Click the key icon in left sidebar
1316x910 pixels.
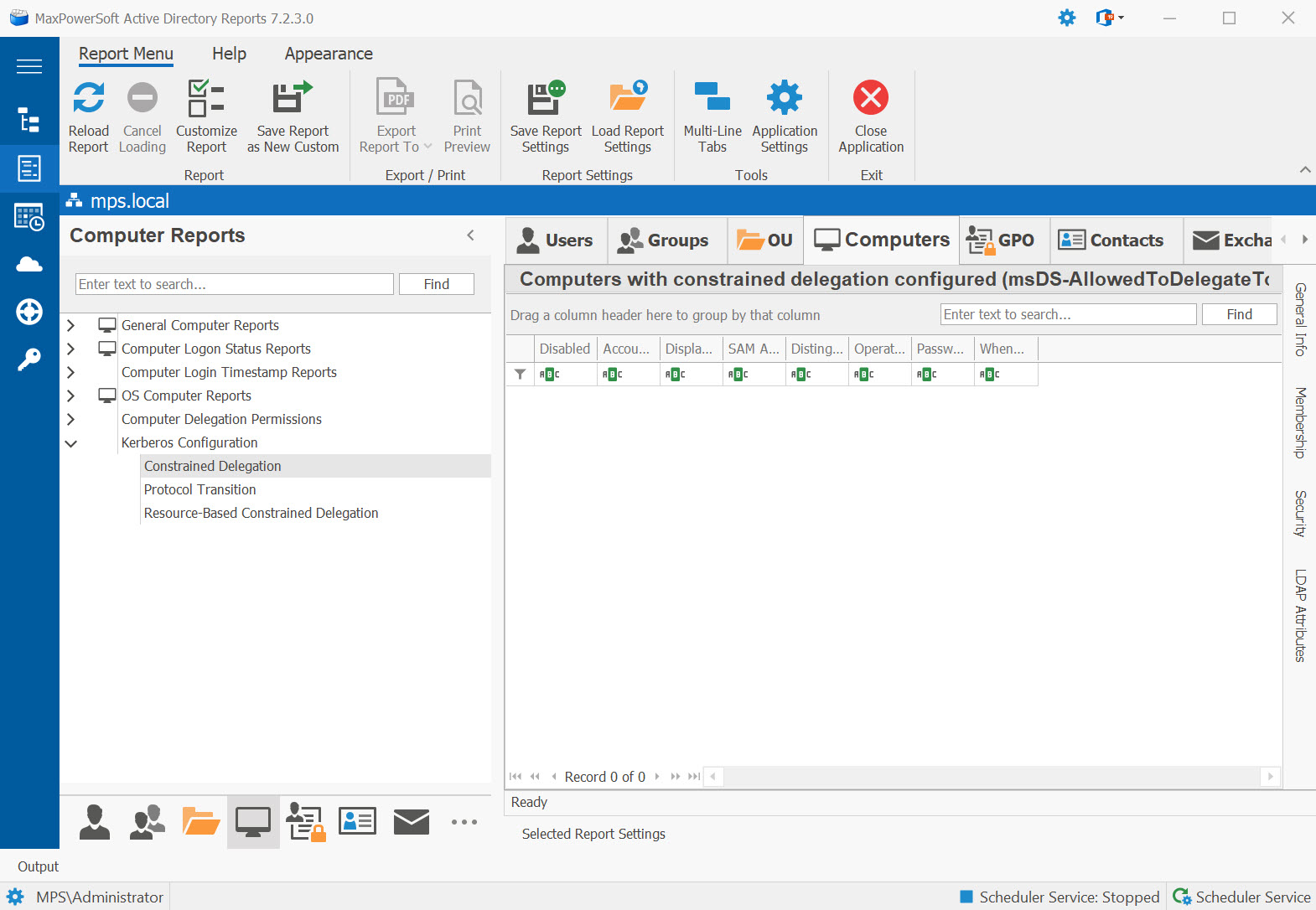click(29, 359)
